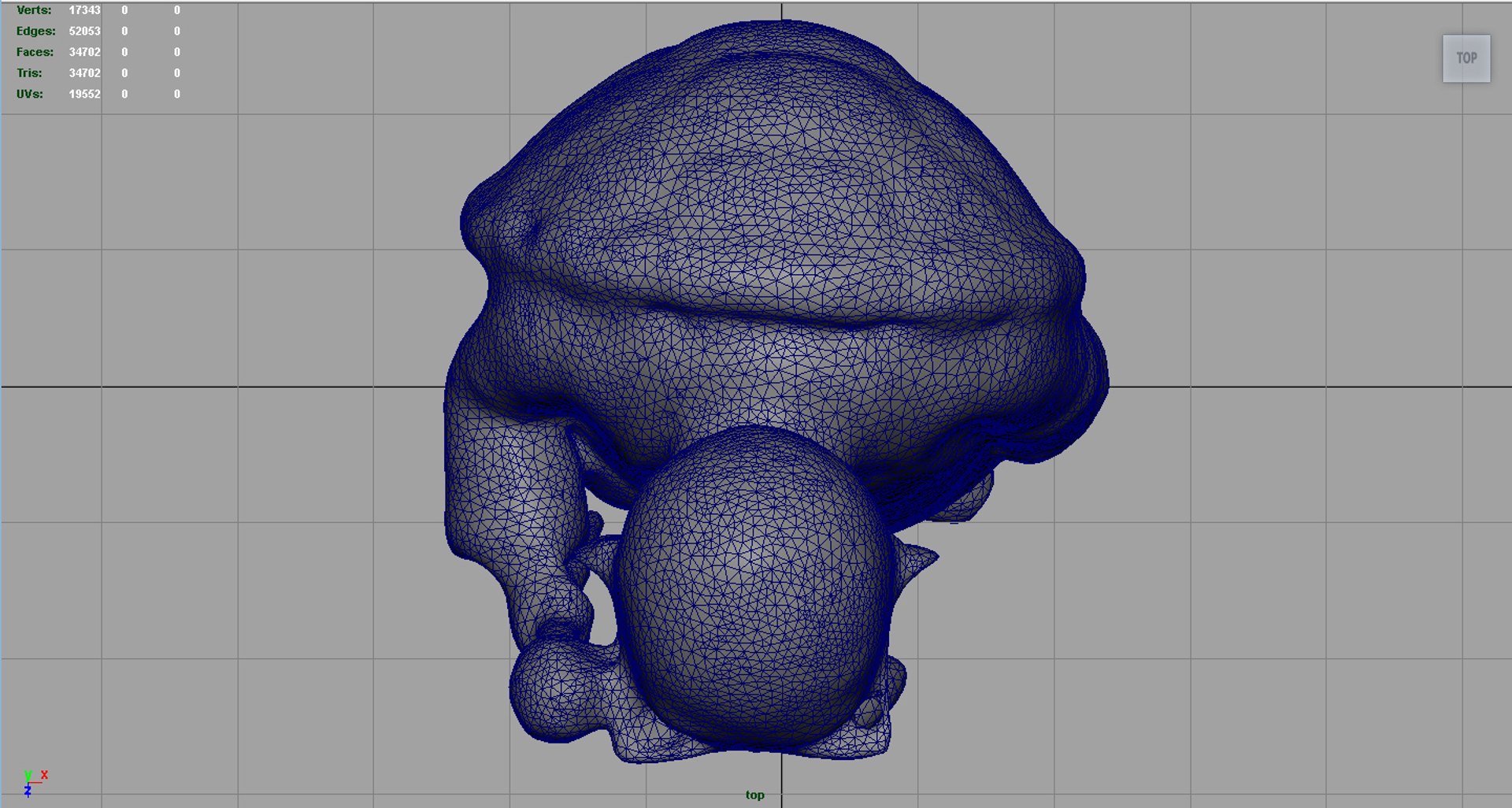The width and height of the screenshot is (1512, 808).
Task: Click the TOP view cube face
Action: pyautogui.click(x=1466, y=58)
